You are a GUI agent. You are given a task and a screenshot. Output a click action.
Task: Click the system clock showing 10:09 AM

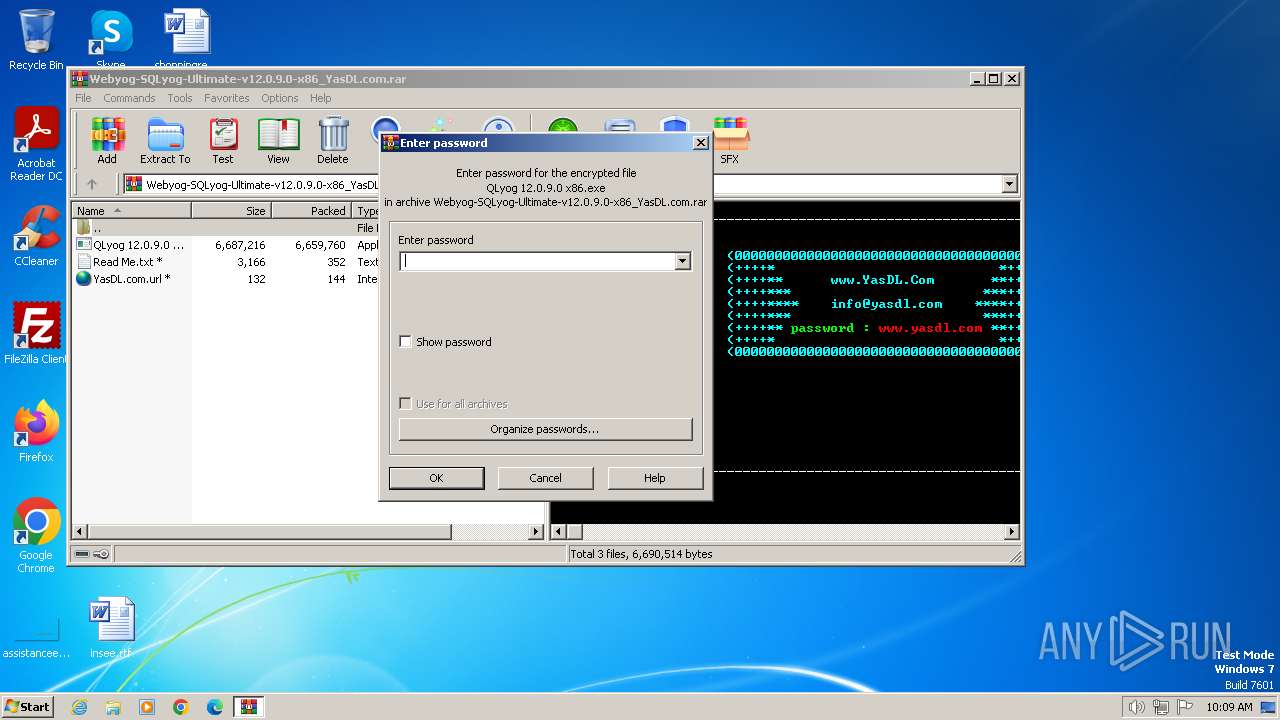click(1229, 707)
